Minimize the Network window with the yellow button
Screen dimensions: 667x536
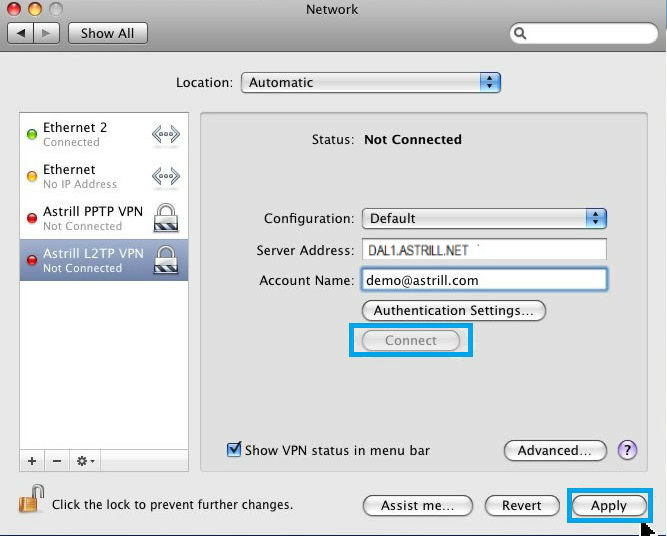35,9
